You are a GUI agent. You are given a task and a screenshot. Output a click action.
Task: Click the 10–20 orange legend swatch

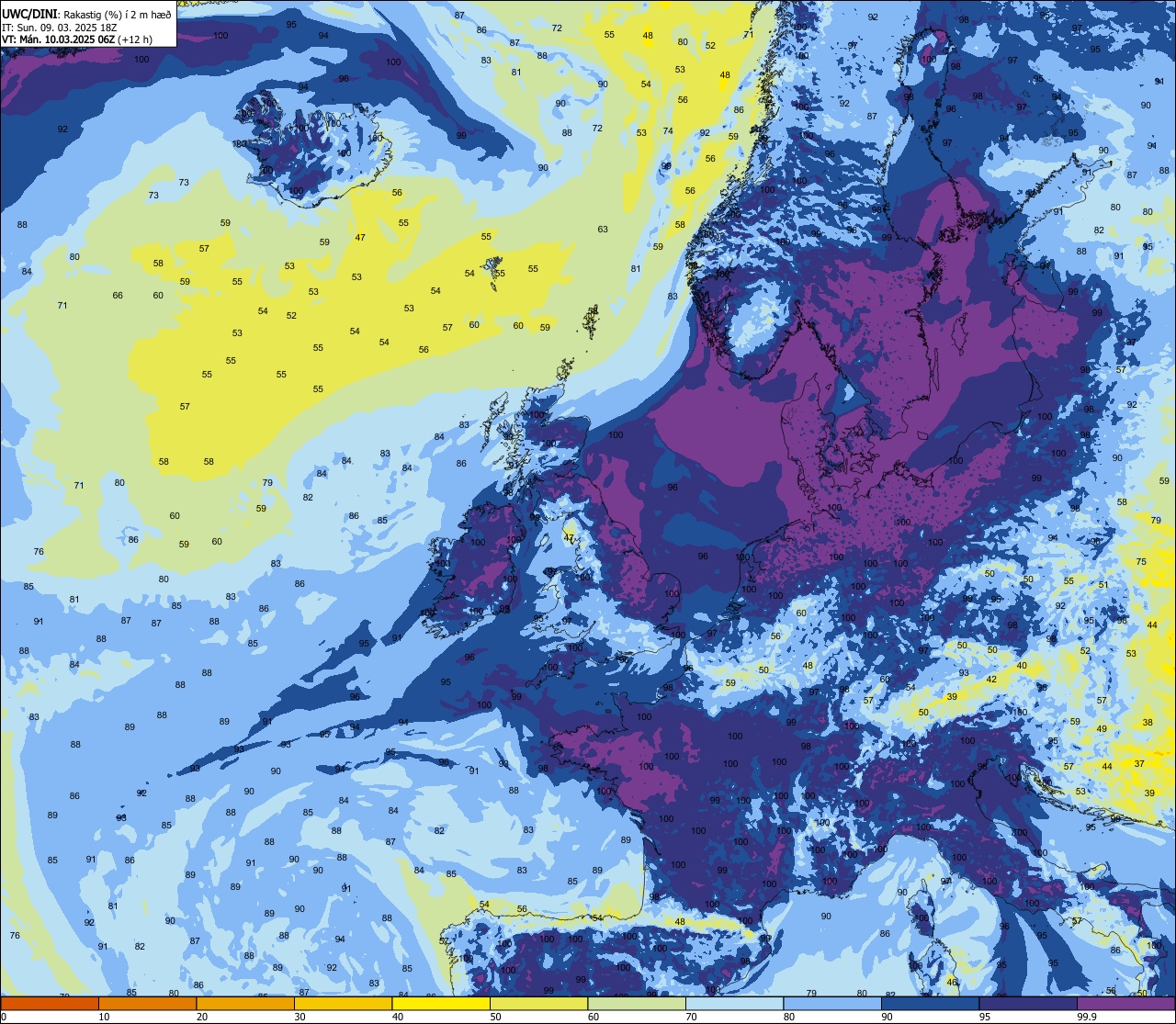point(147,1003)
